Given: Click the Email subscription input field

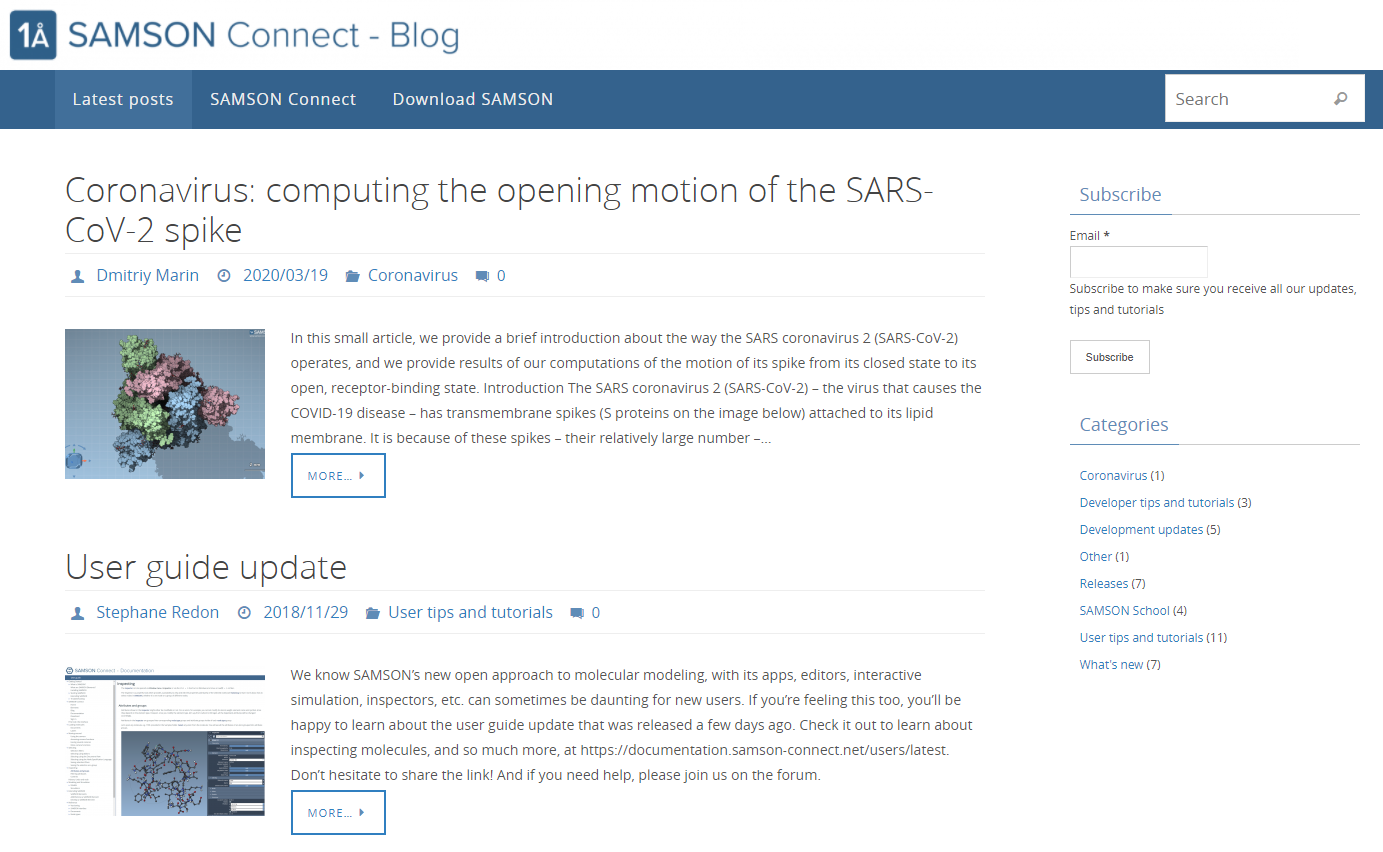Looking at the screenshot, I should [x=1138, y=261].
